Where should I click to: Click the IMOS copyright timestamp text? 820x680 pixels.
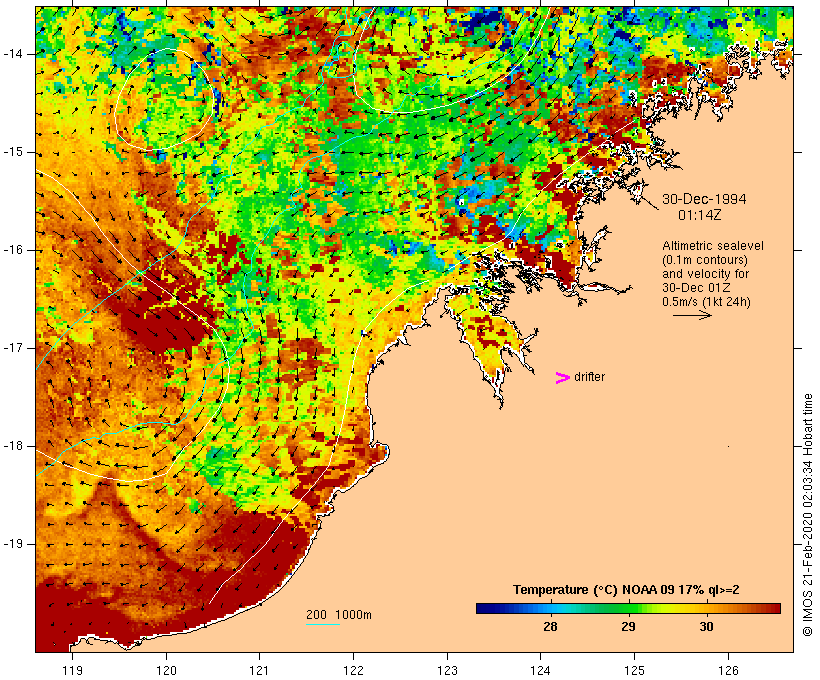(808, 515)
